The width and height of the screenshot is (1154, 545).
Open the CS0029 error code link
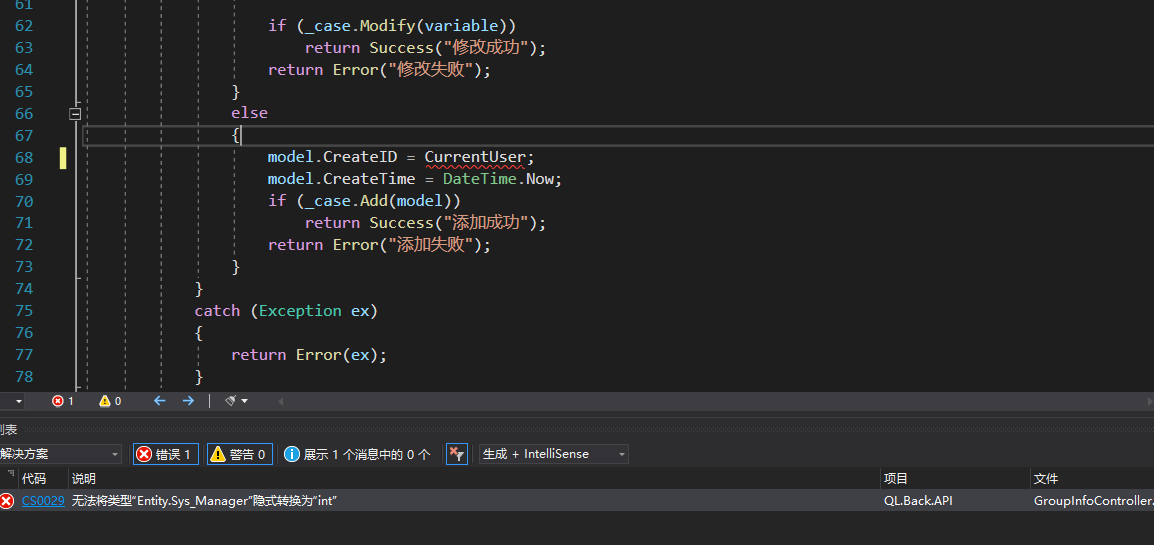[43, 501]
